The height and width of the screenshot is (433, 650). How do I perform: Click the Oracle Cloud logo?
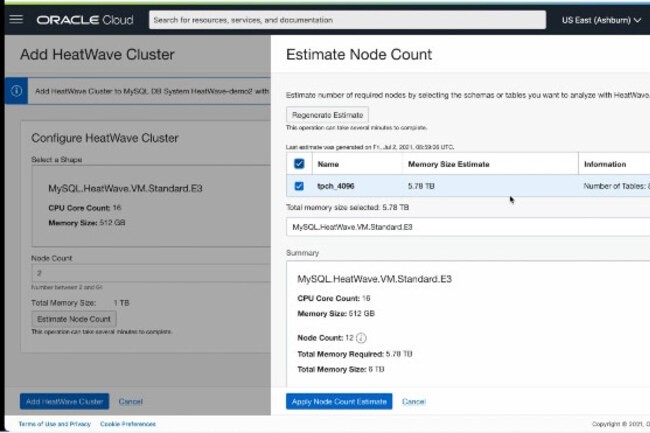[85, 20]
